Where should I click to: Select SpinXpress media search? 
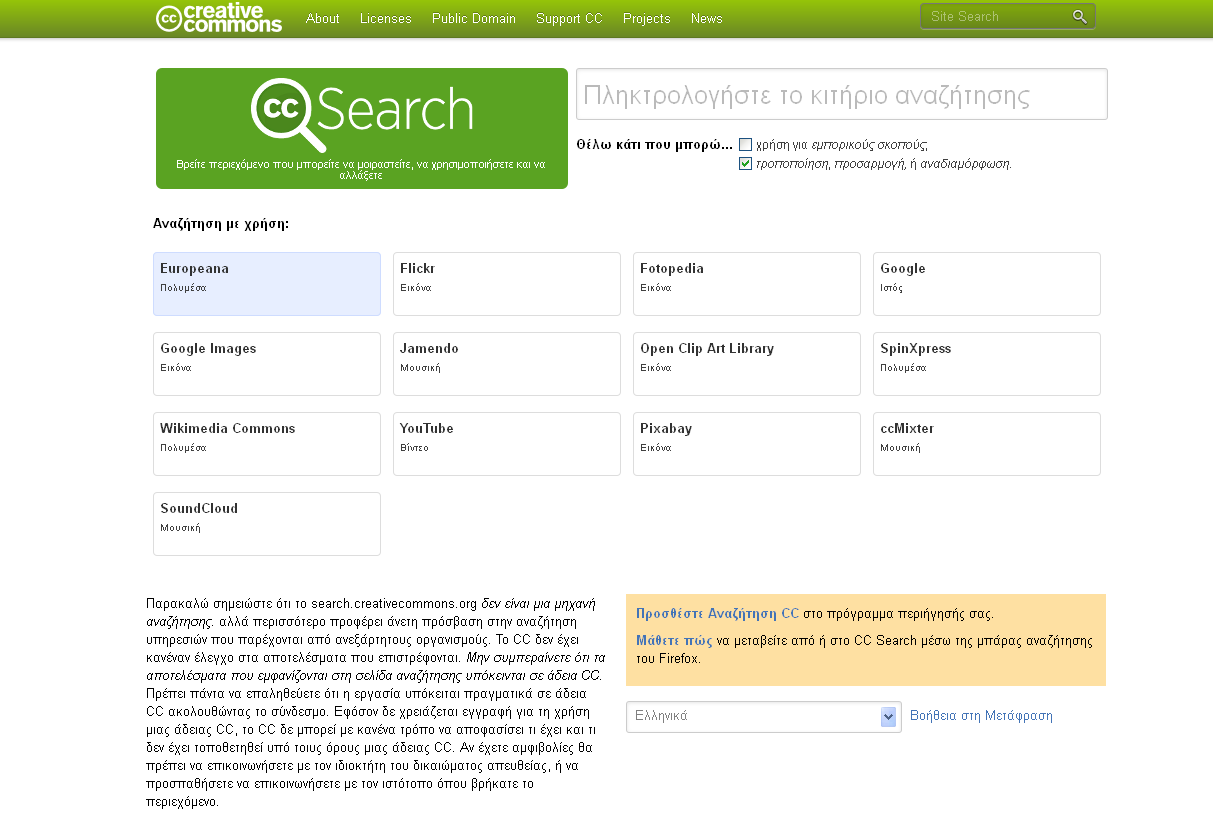click(987, 364)
